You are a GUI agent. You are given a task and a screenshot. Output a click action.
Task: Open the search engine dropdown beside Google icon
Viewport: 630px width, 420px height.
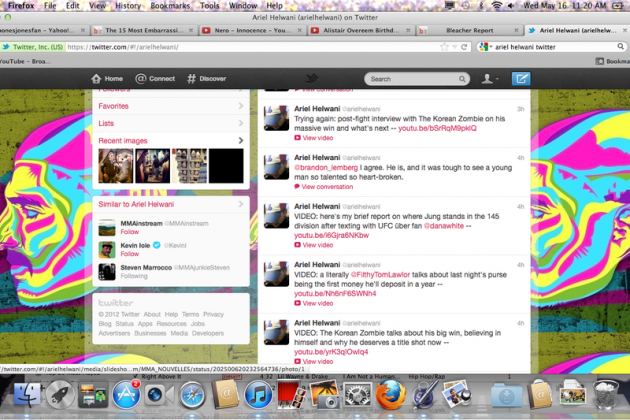(491, 47)
